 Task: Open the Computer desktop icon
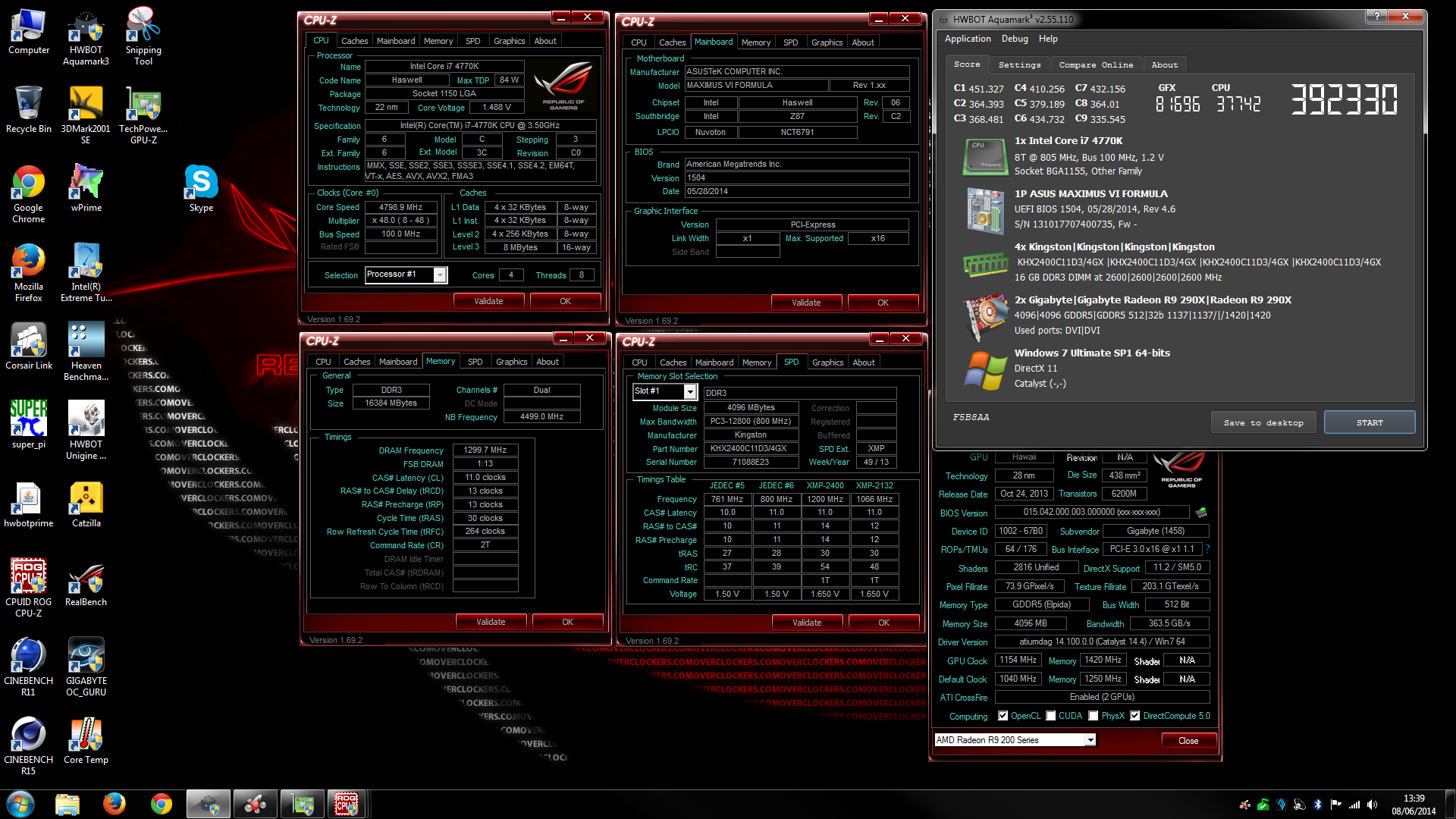click(x=29, y=32)
